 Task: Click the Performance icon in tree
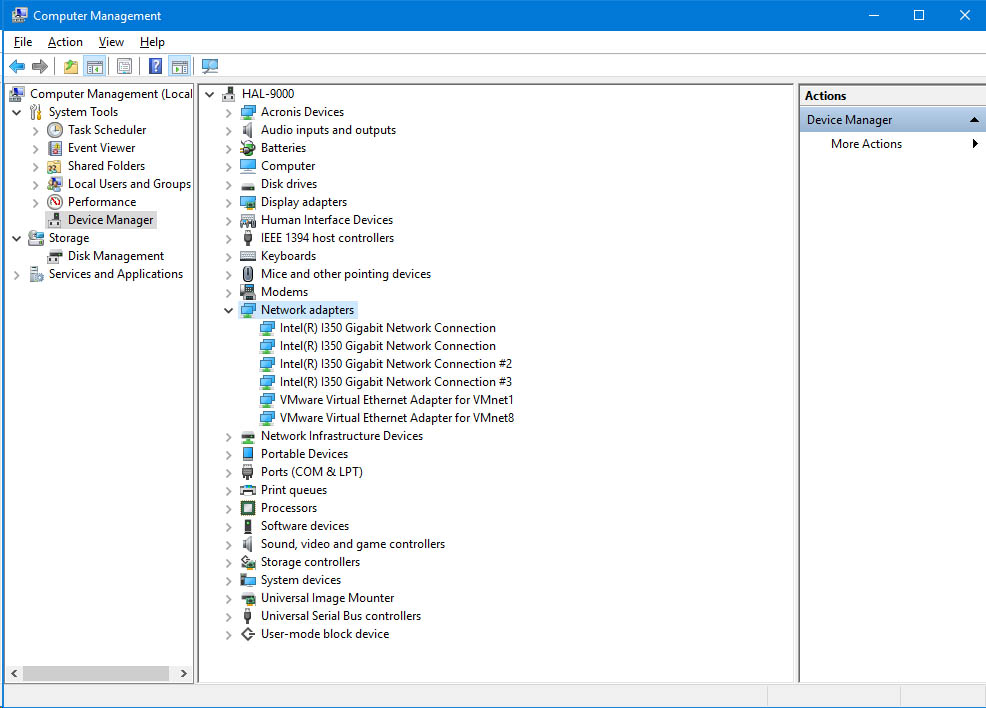[55, 202]
